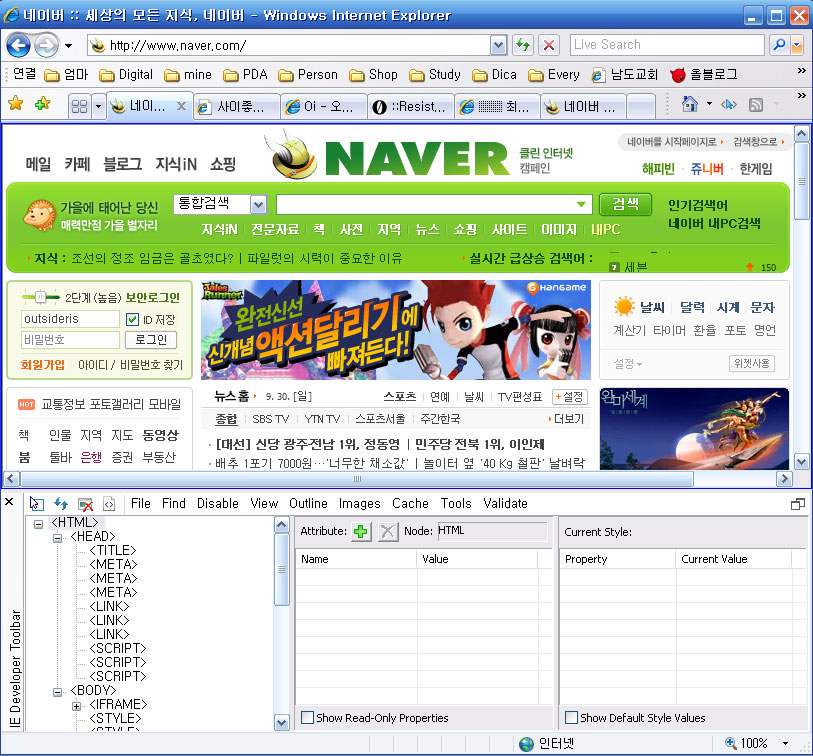Collapse the HTML tree node
Viewport: 813px width, 756px height.
[x=38, y=524]
